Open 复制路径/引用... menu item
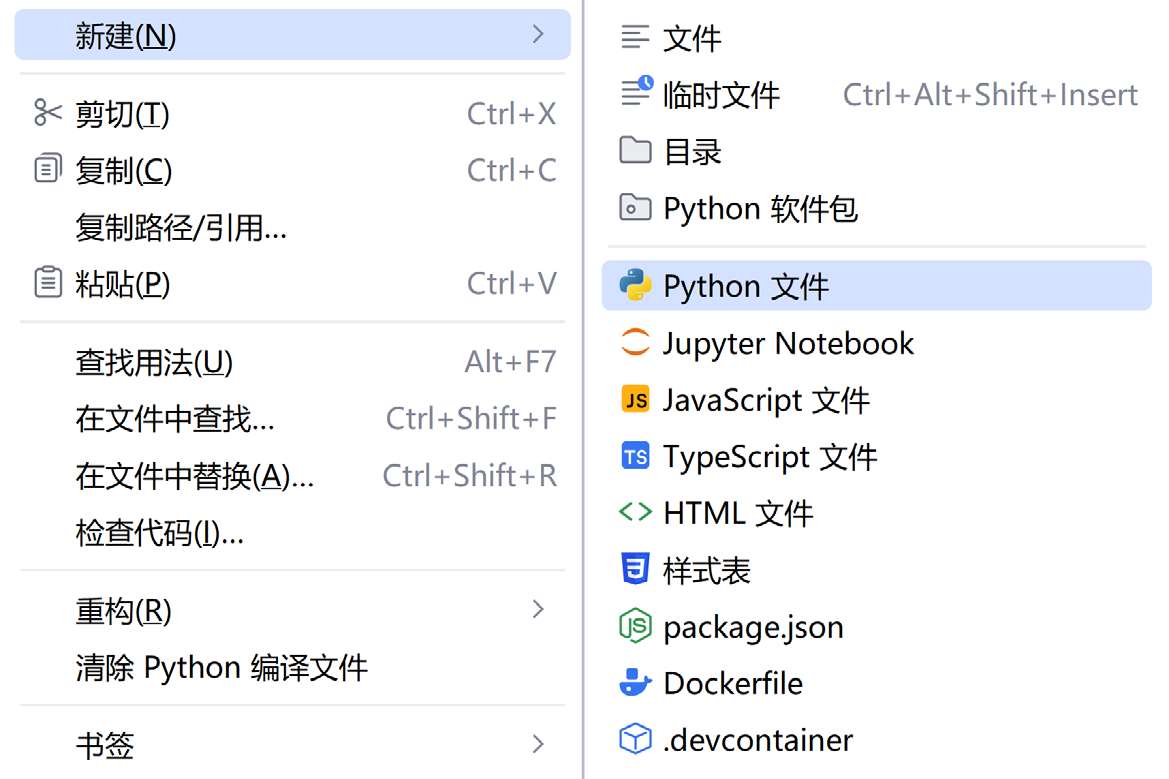 (x=181, y=228)
